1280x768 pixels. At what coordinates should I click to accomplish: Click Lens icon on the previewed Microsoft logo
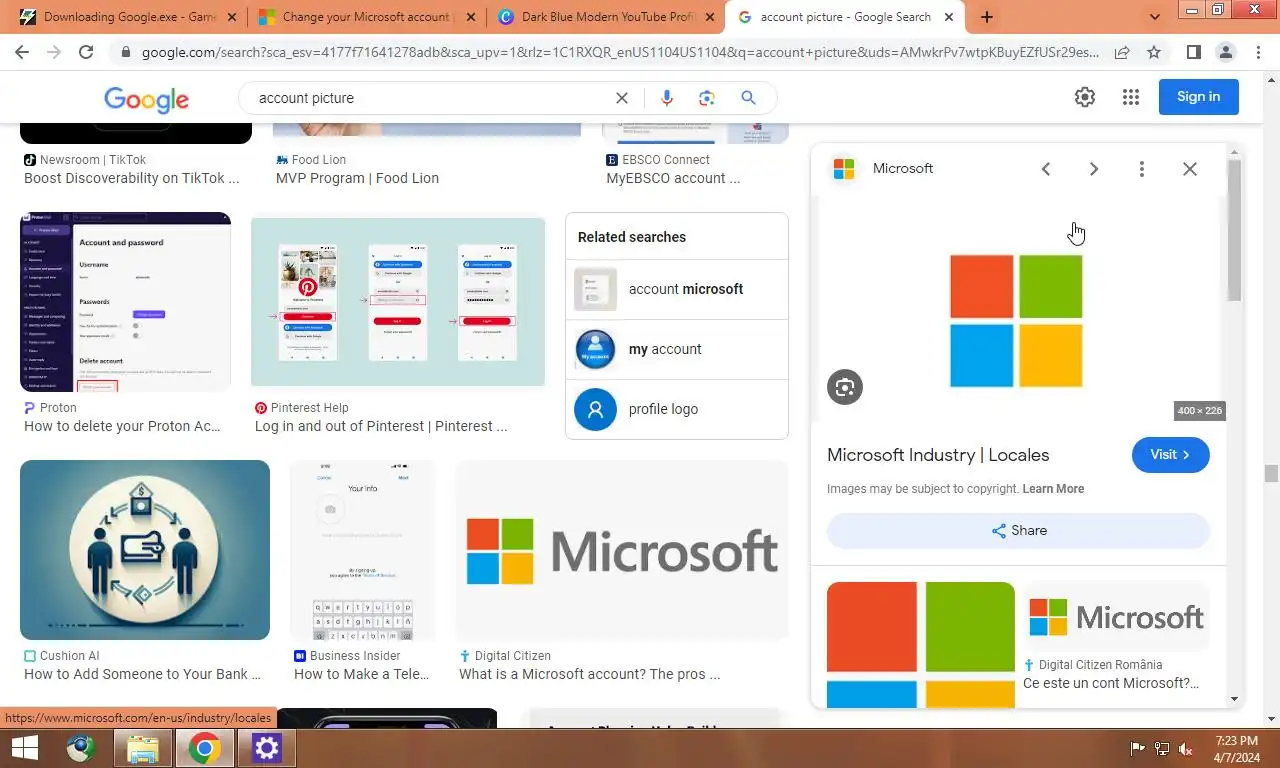(x=845, y=387)
